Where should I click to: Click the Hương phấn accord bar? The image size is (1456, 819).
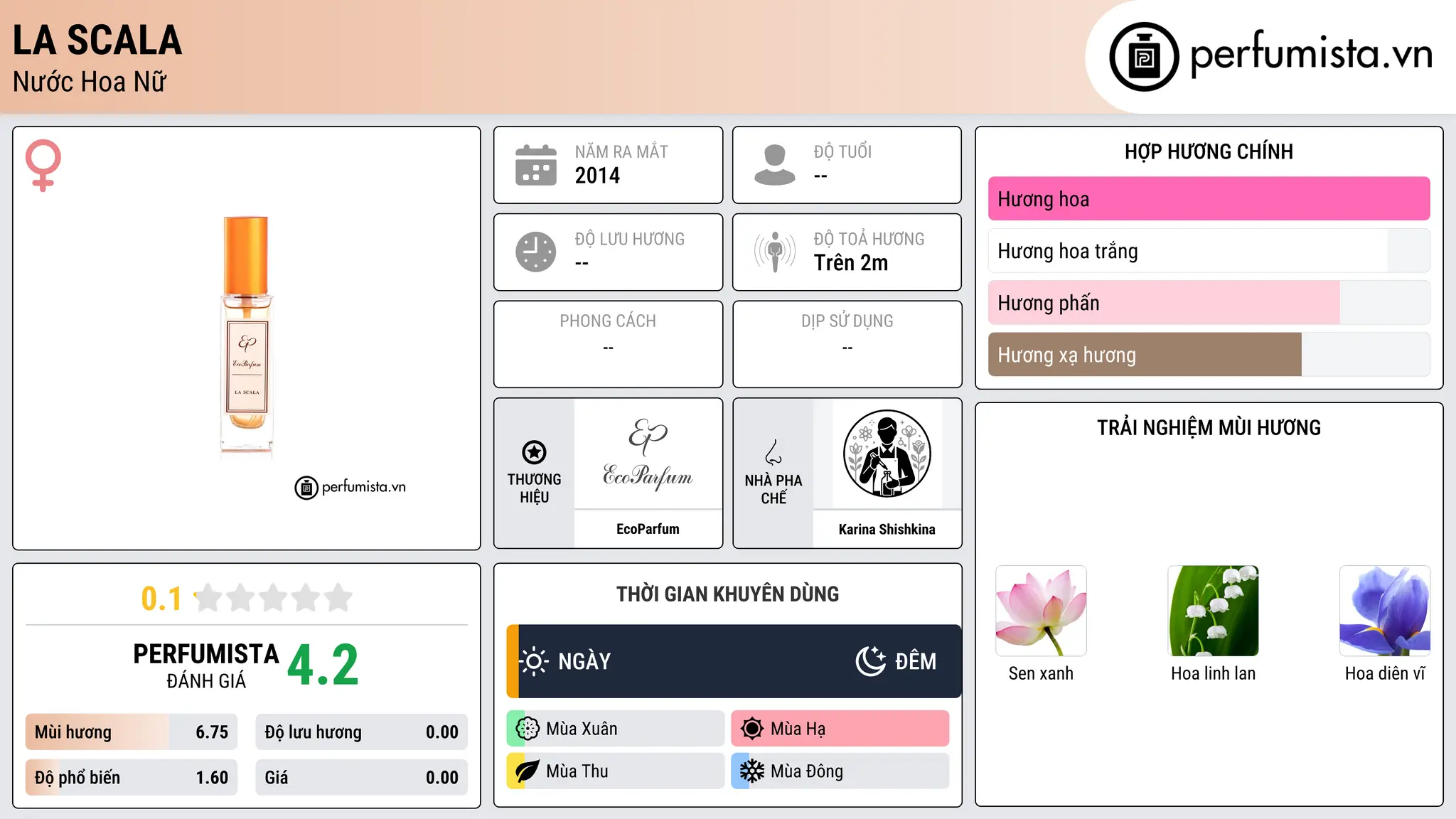click(1209, 303)
